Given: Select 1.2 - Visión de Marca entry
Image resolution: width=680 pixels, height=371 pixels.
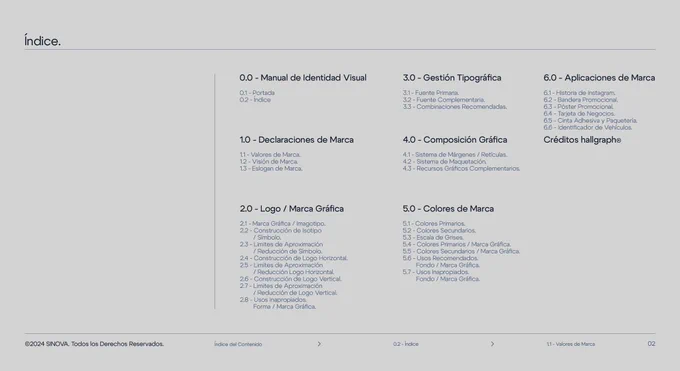Looking at the screenshot, I should pos(269,161).
